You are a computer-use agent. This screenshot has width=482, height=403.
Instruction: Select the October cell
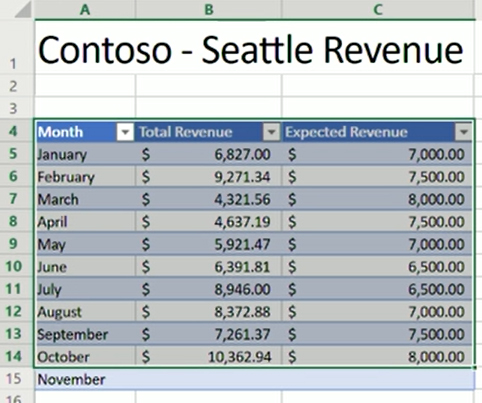coord(85,357)
